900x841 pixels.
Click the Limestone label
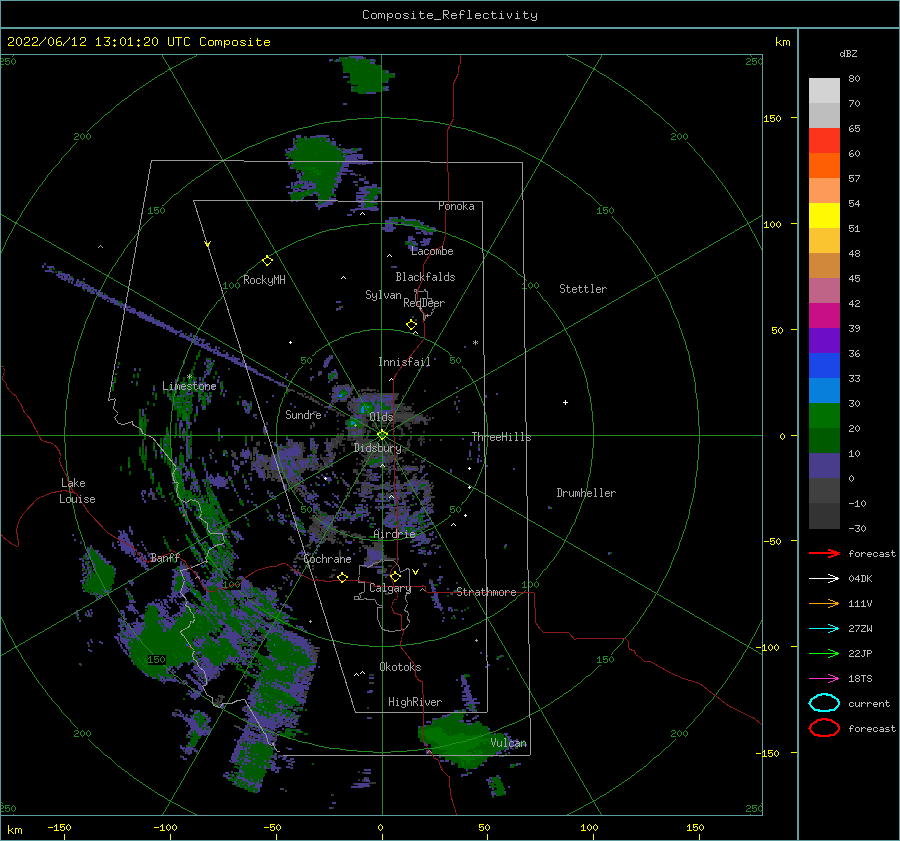(x=189, y=386)
